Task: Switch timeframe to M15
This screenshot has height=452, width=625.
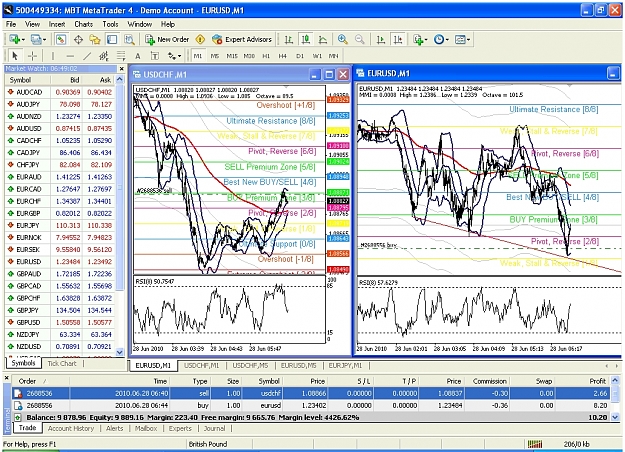Action: tap(232, 56)
